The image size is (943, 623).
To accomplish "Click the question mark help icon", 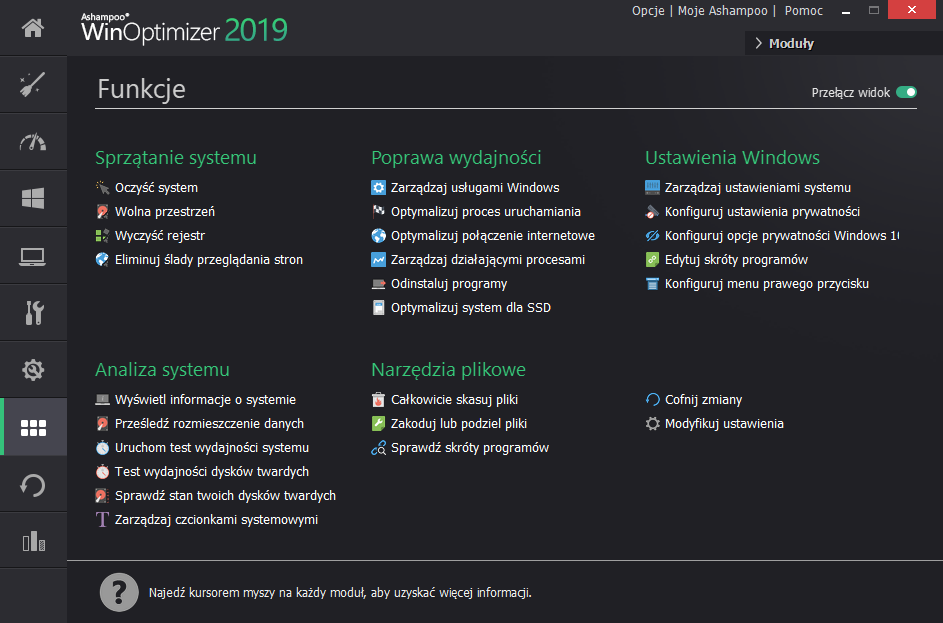I will coord(119,592).
